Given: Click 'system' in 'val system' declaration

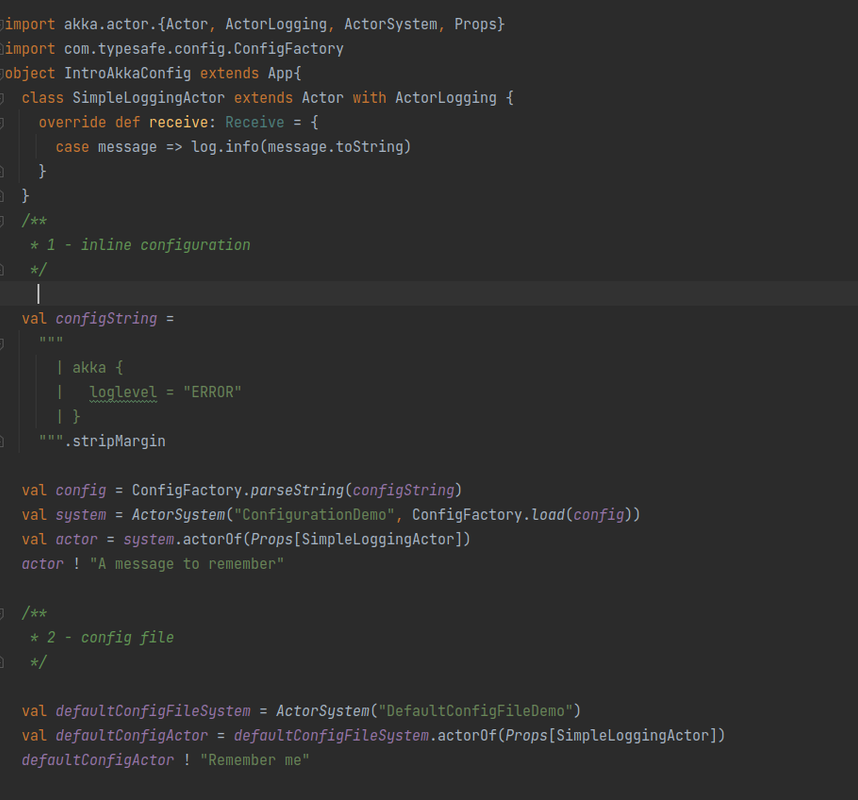Looking at the screenshot, I should point(81,514).
